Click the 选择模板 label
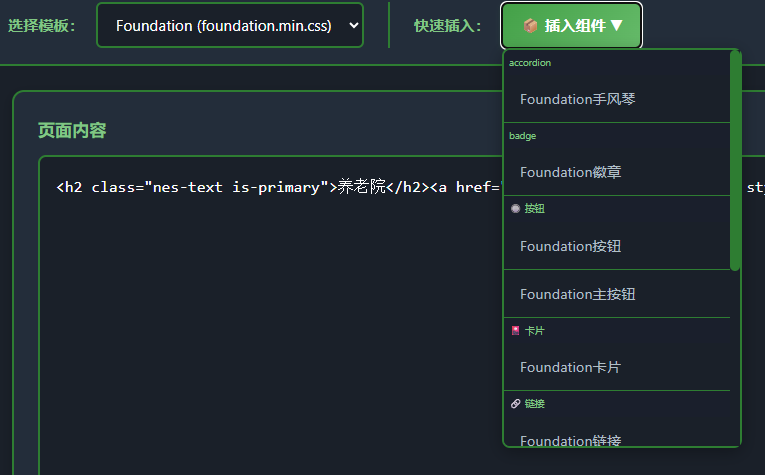This screenshot has width=765, height=475. click(x=42, y=26)
